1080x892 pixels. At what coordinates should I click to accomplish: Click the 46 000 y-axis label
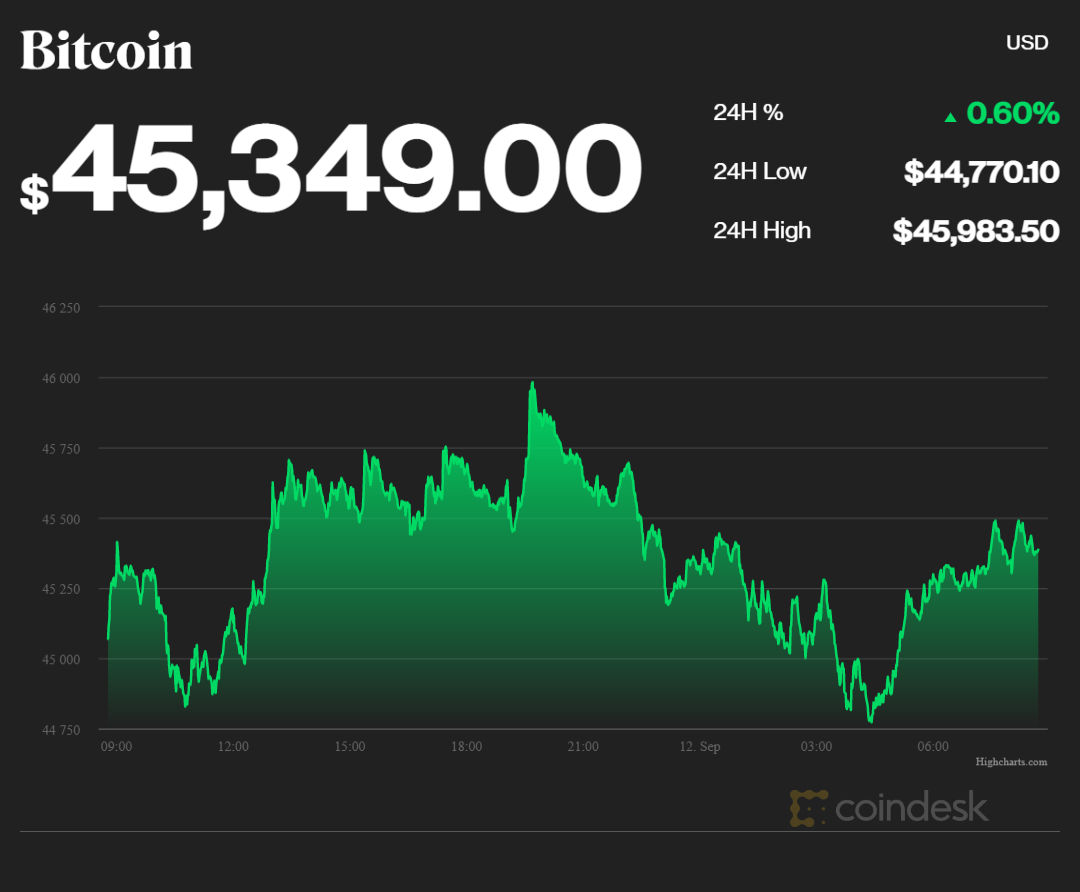[61, 378]
